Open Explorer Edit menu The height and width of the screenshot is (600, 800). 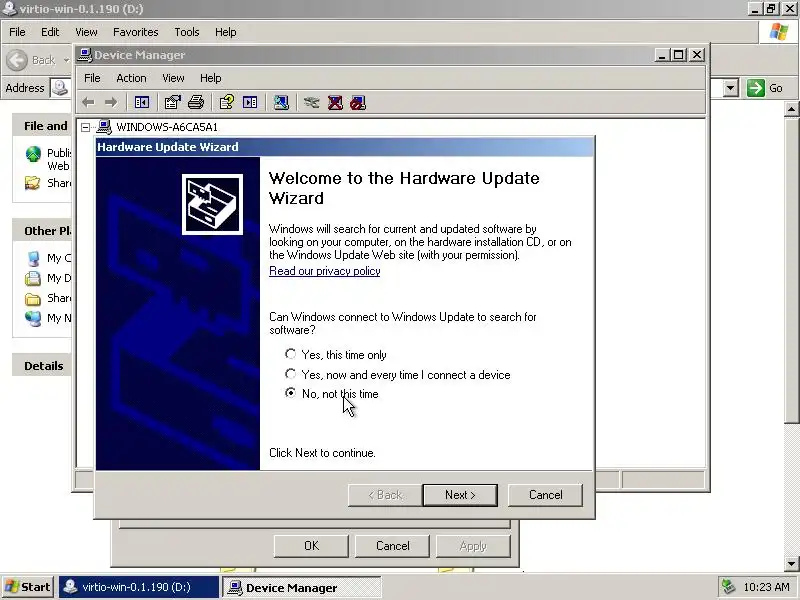(50, 32)
